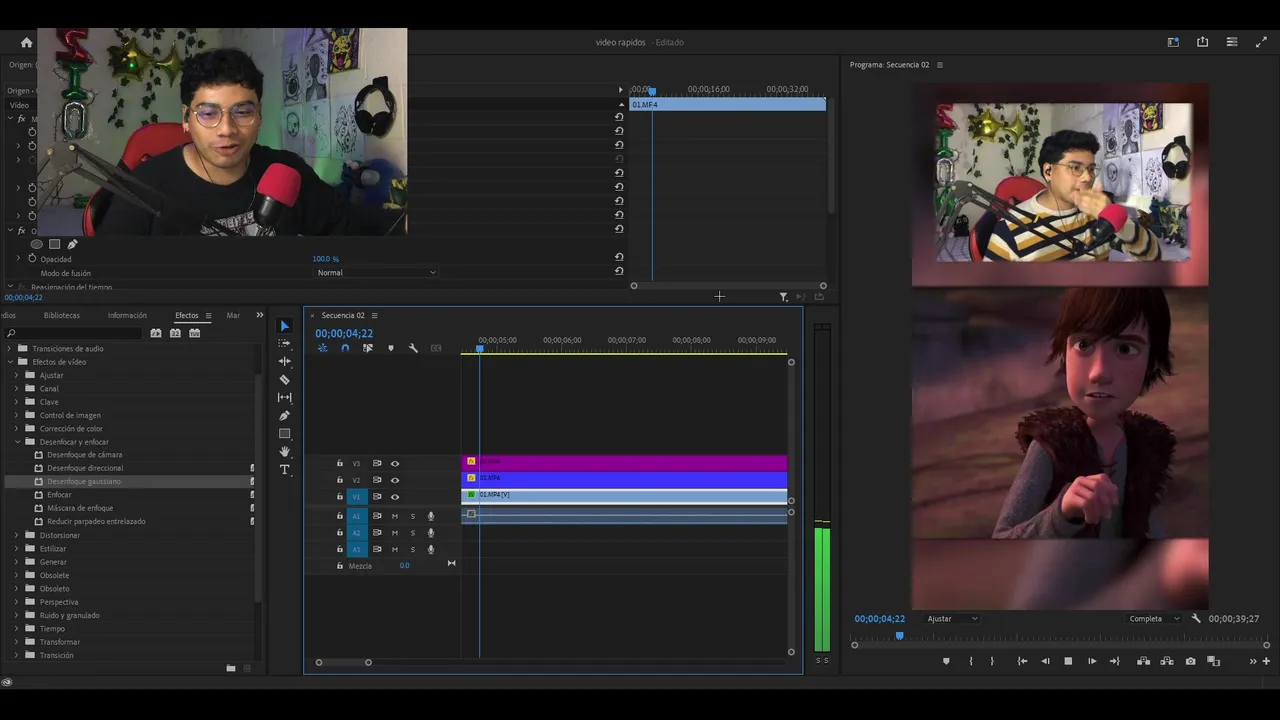This screenshot has width=1280, height=720.
Task: Select the Pen tool
Action: tap(284, 415)
